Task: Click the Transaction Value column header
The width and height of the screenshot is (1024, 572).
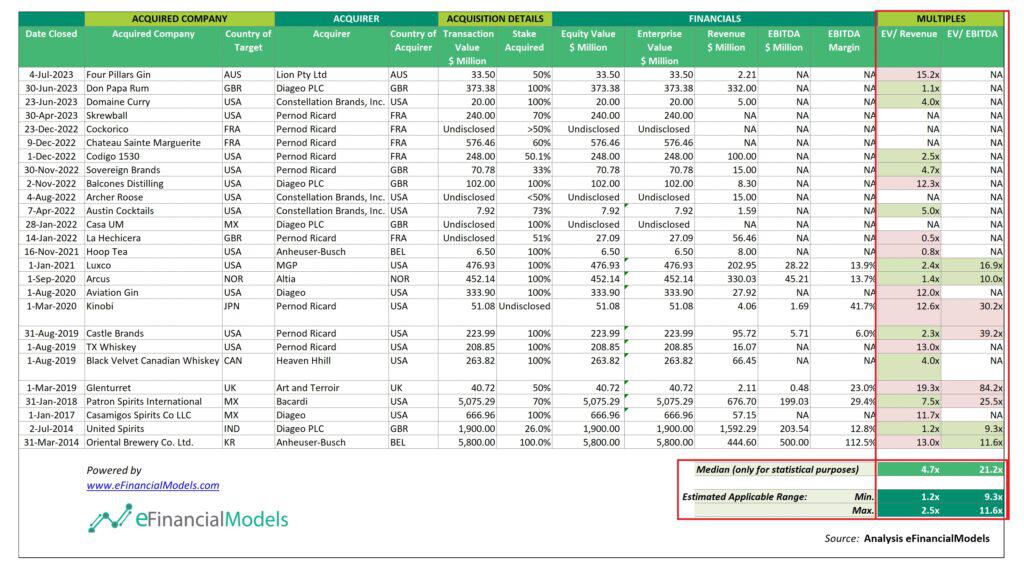Action: pyautogui.click(x=468, y=47)
